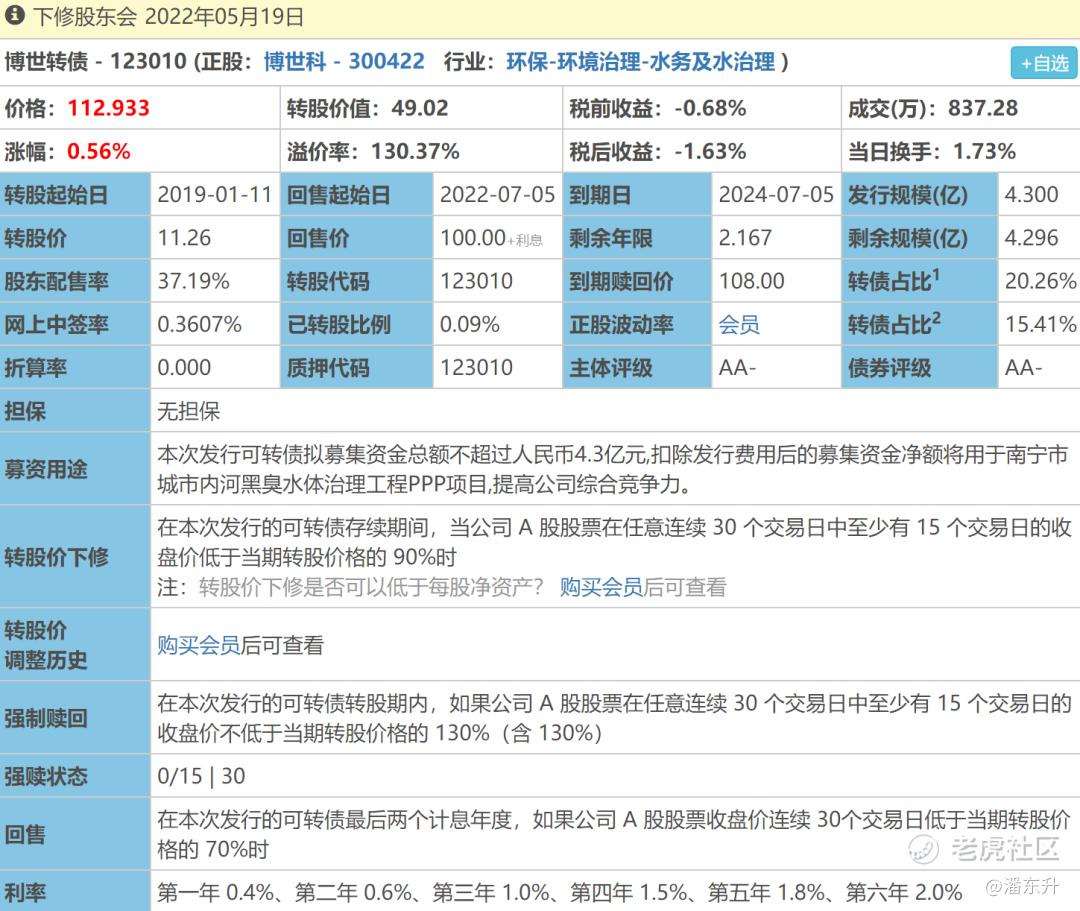
Task: Click 担保 value 无担保
Action: click(x=189, y=411)
